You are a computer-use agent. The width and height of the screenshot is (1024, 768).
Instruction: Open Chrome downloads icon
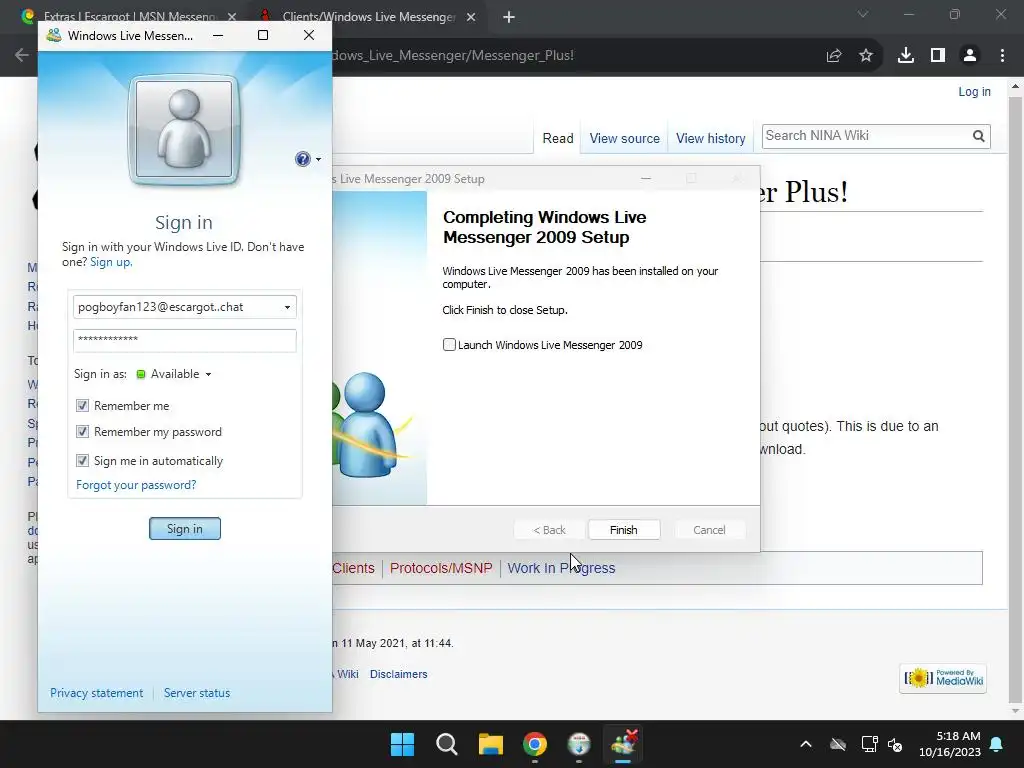pos(906,56)
